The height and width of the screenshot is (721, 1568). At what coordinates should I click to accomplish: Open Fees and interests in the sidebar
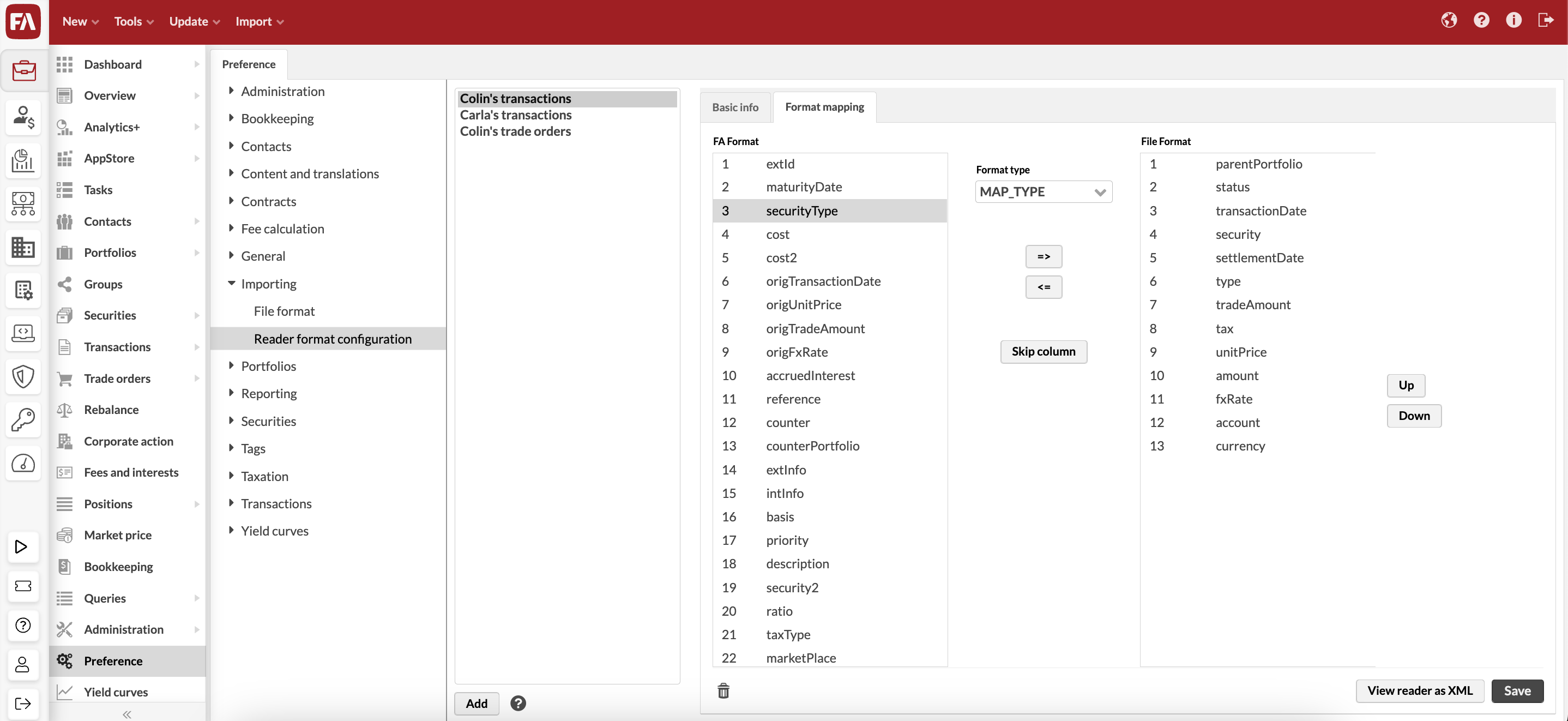tap(128, 472)
